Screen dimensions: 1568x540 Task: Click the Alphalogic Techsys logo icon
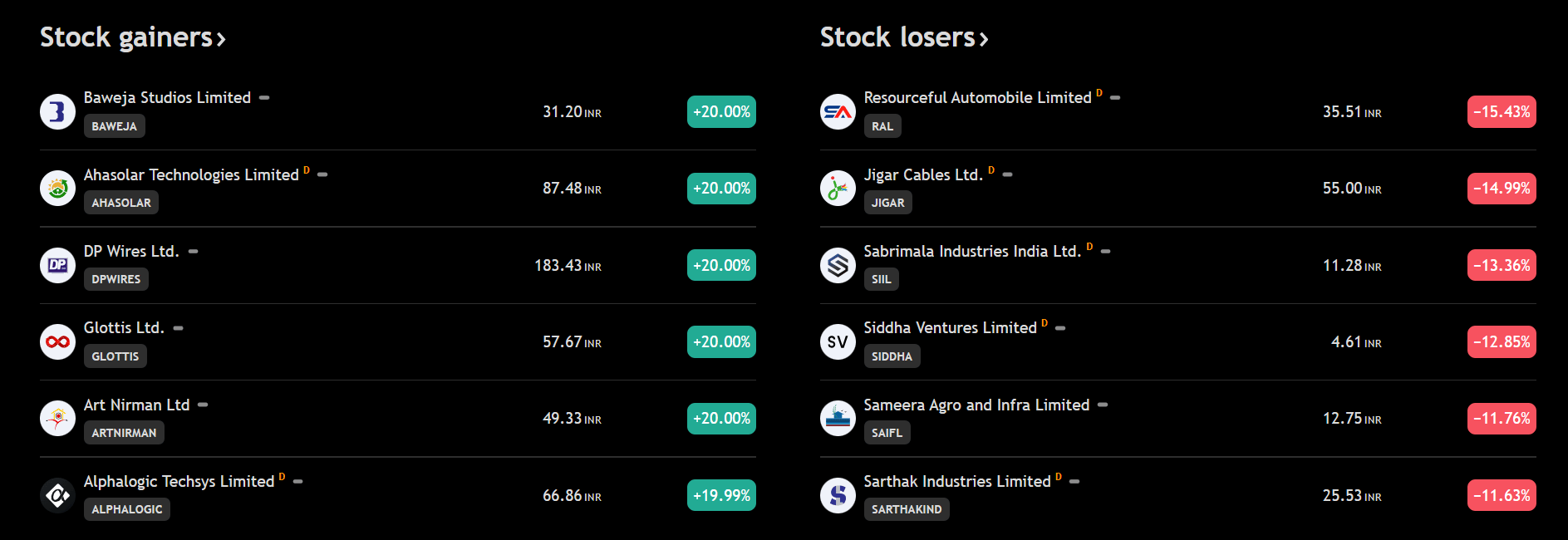[57, 495]
